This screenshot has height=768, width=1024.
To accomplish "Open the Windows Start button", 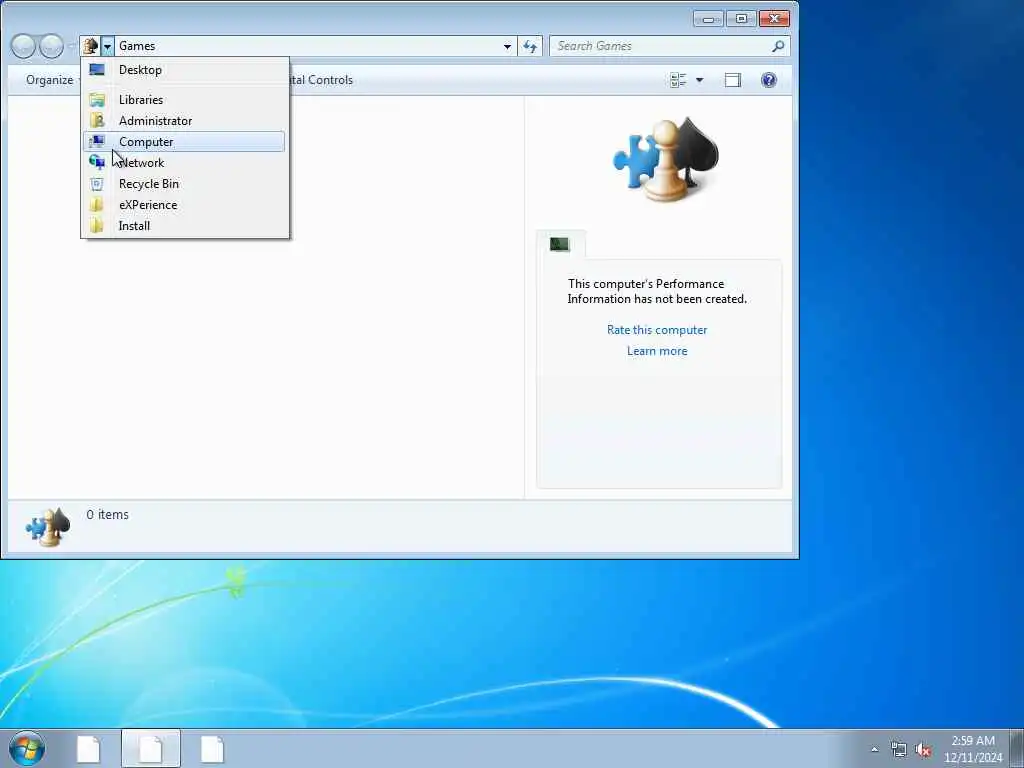I will [27, 748].
